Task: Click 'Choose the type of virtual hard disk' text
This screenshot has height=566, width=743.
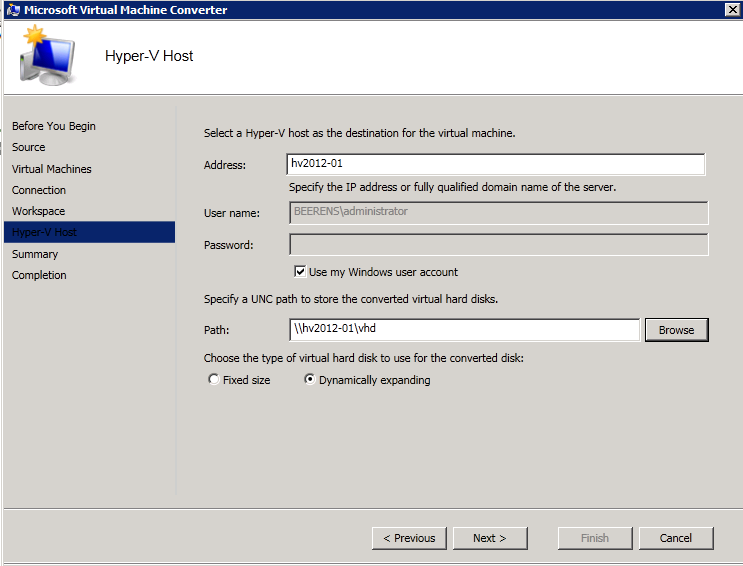Action: pyautogui.click(x=363, y=358)
